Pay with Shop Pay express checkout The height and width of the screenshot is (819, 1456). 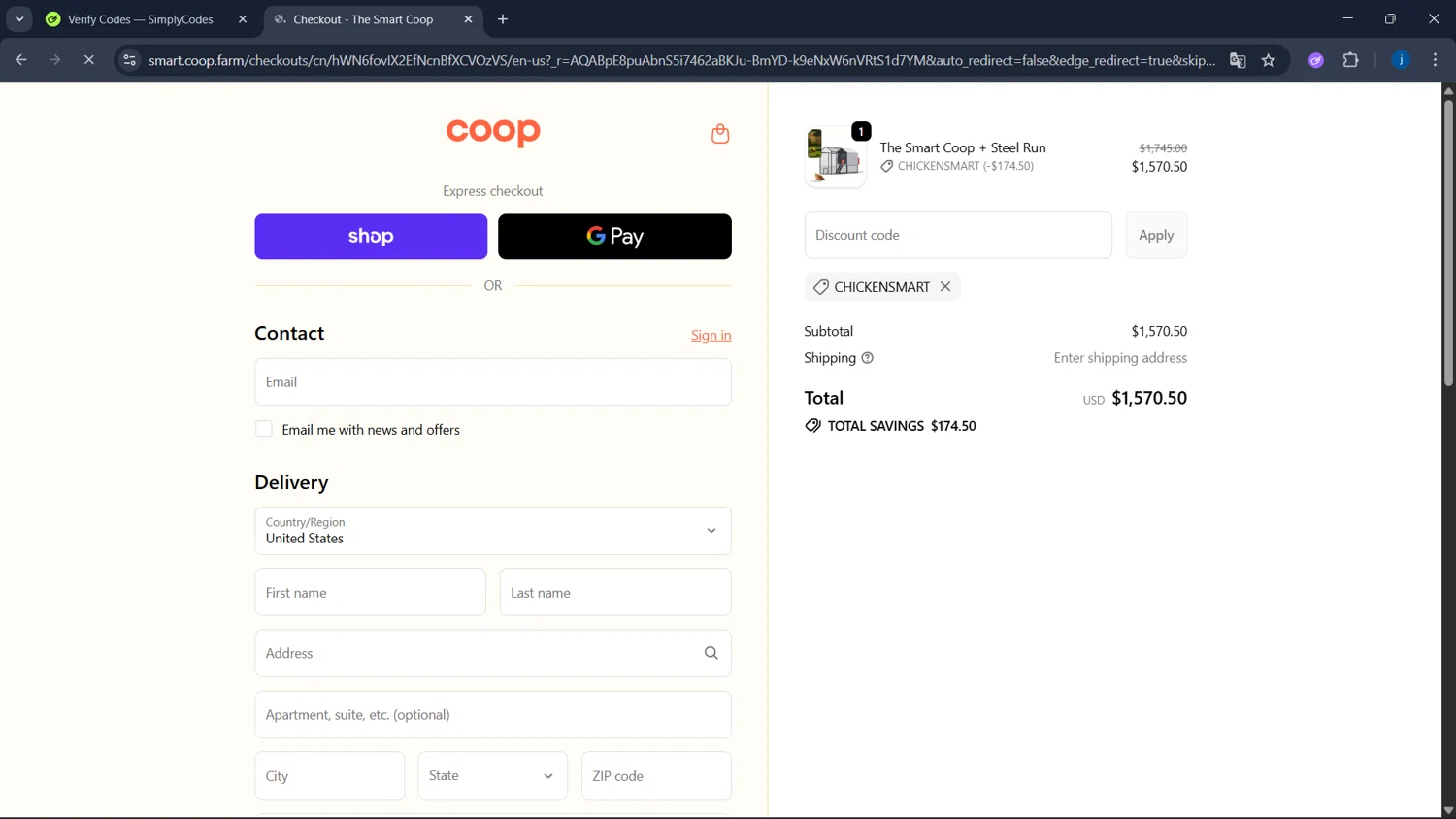tap(371, 237)
